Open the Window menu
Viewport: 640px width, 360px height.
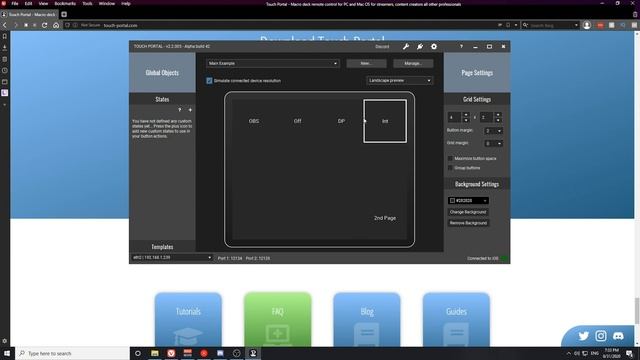[x=107, y=4]
